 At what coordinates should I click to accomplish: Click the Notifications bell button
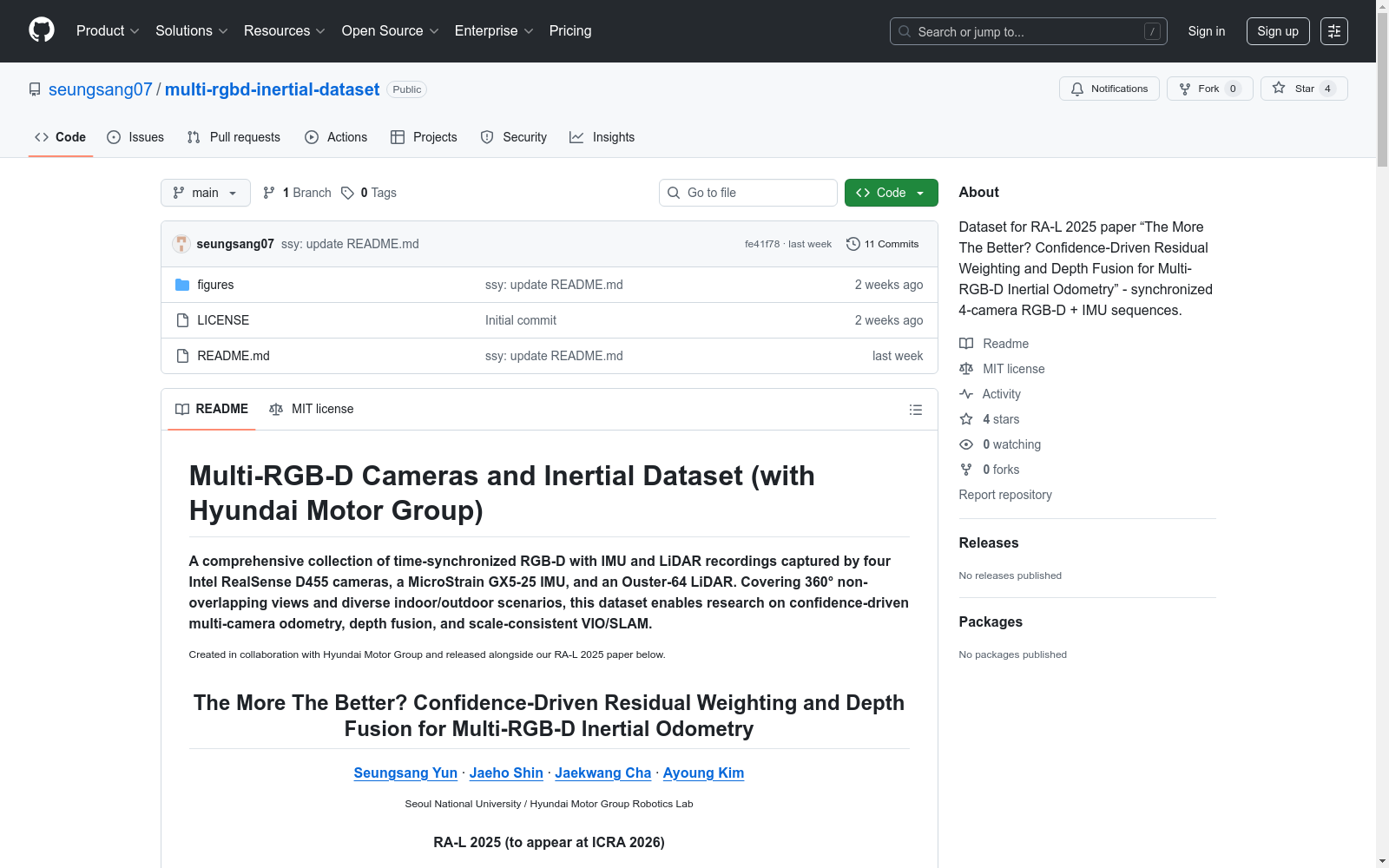coord(1109,89)
